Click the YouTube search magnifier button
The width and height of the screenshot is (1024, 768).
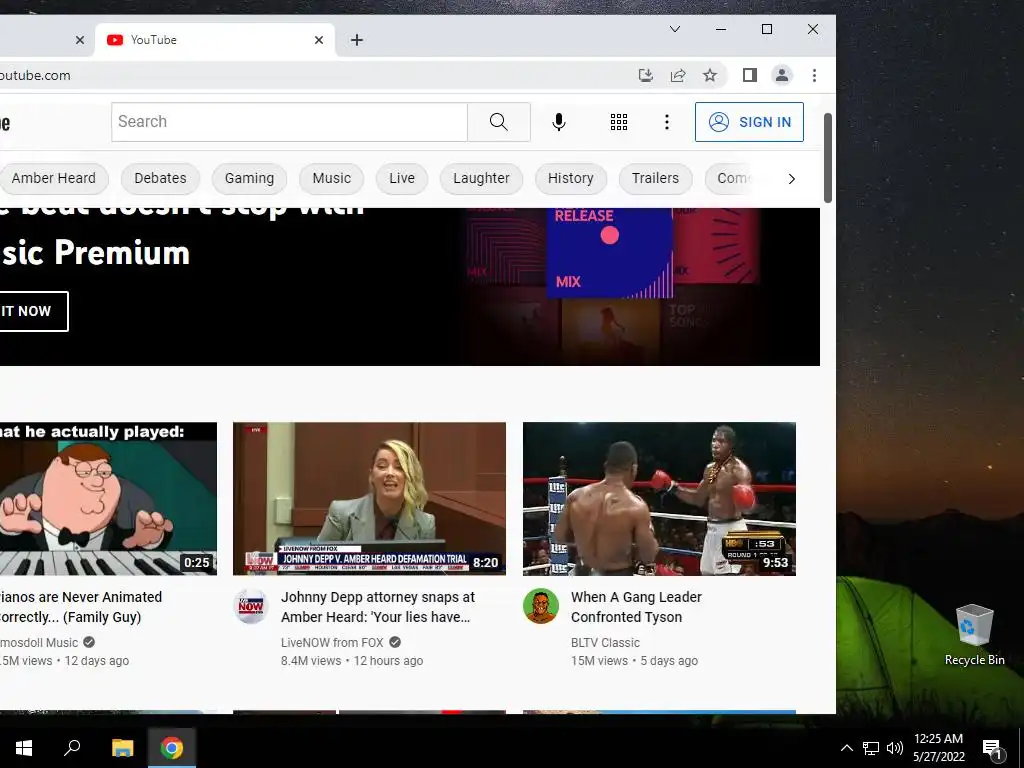tap(499, 122)
